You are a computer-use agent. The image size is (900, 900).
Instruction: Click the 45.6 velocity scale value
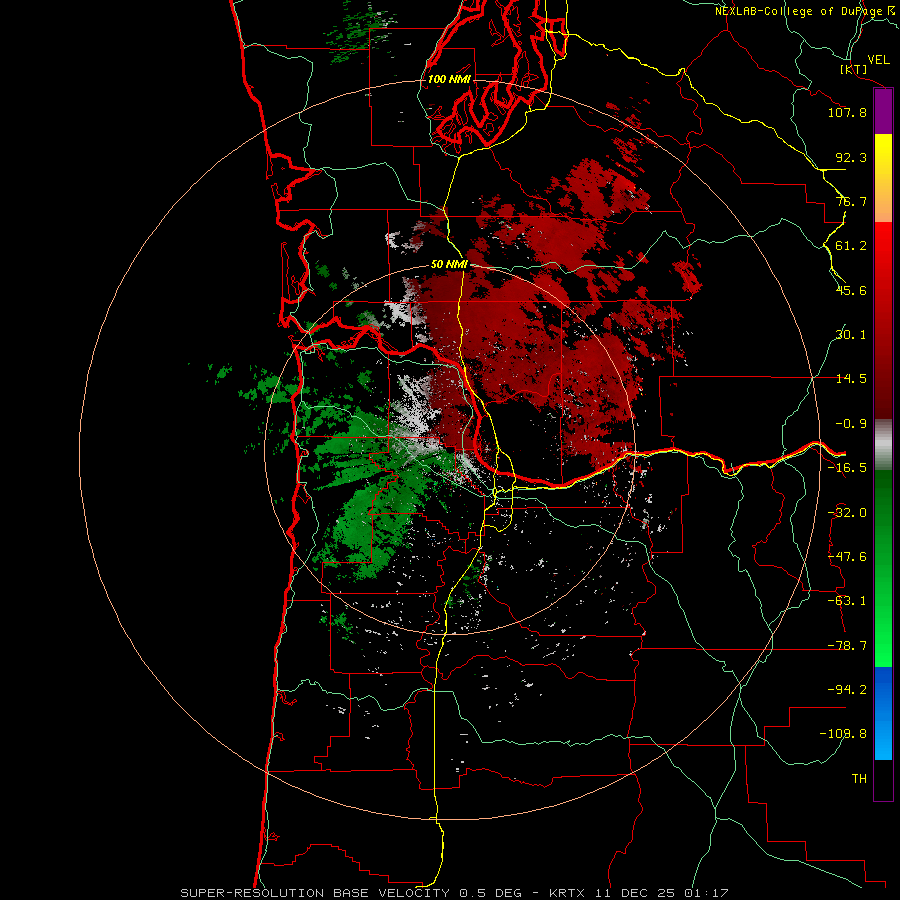(851, 290)
